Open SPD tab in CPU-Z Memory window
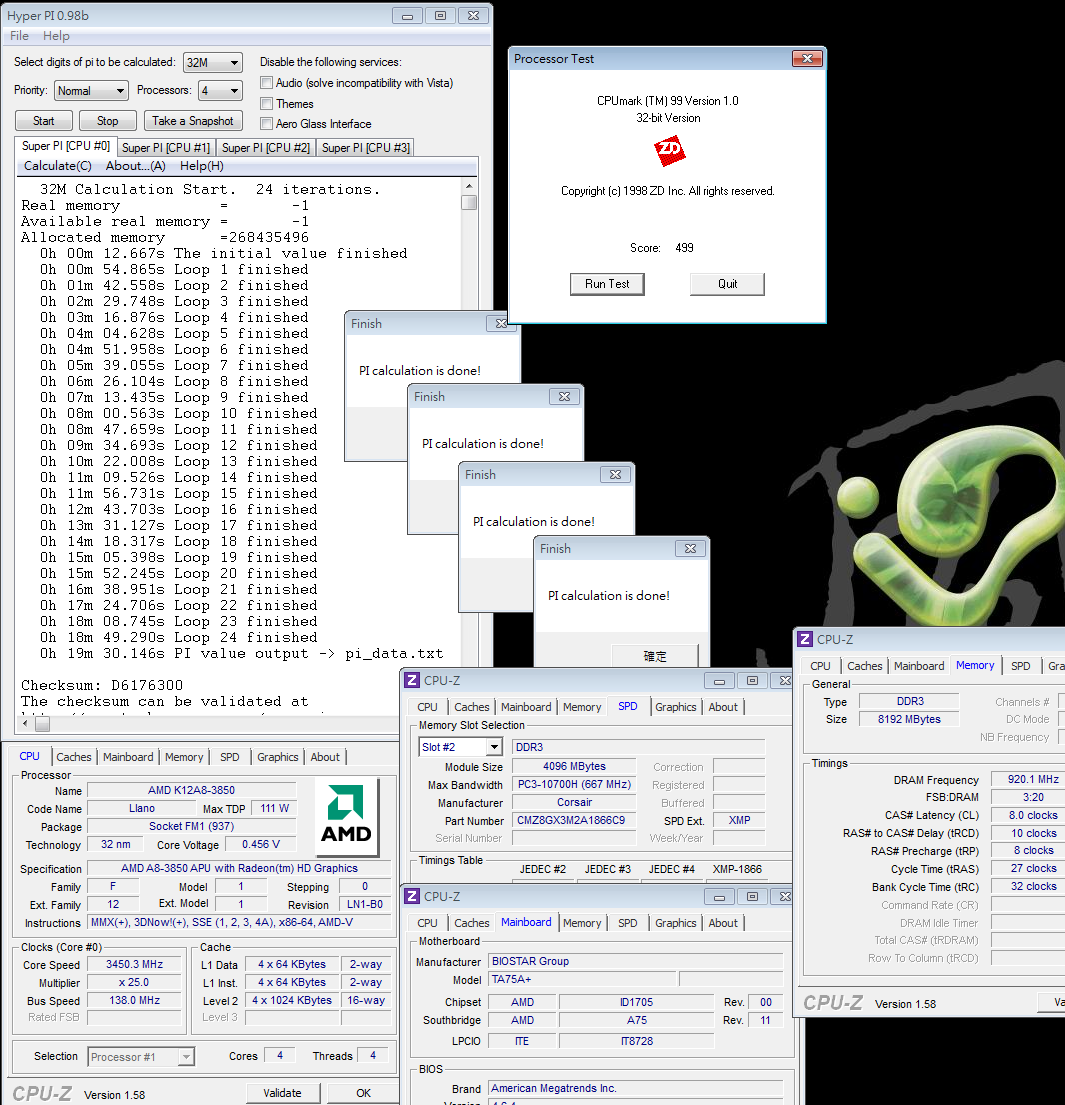This screenshot has height=1105, width=1065. pyautogui.click(x=1021, y=666)
